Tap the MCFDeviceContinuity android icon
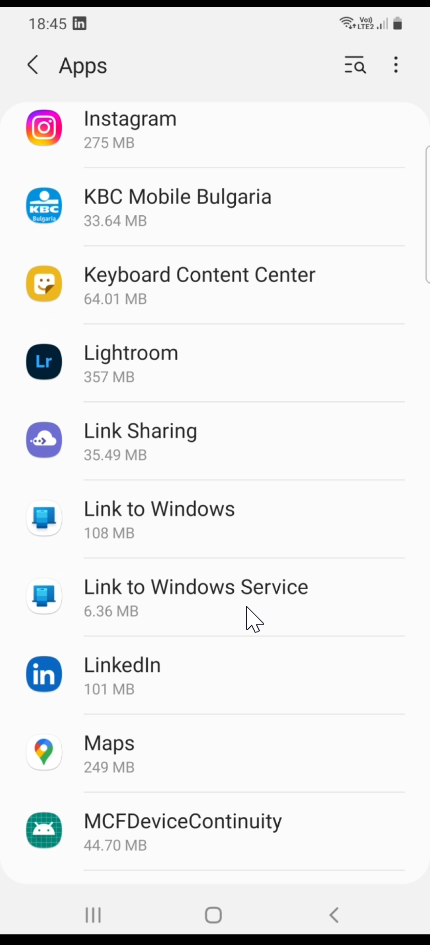The height and width of the screenshot is (945, 430). (x=43, y=830)
